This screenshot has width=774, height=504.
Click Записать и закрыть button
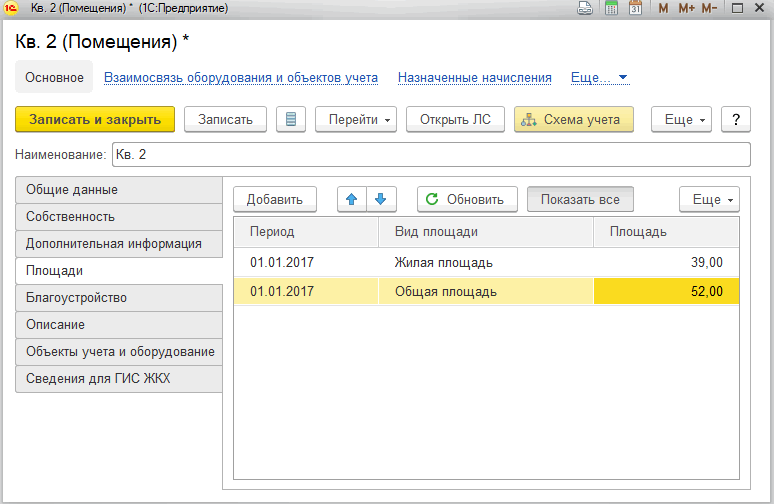click(x=95, y=119)
